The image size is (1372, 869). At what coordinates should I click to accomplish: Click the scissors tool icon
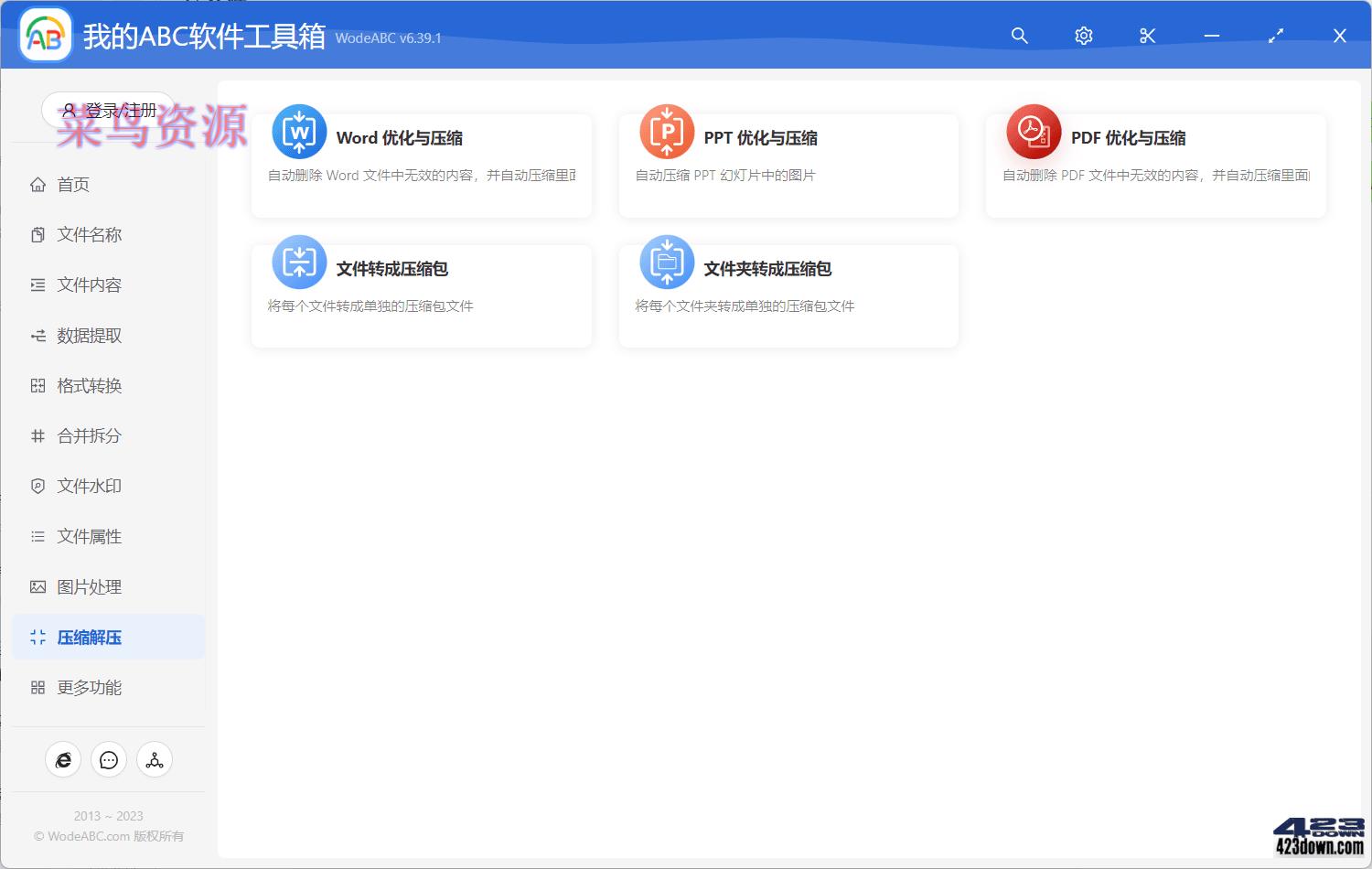coord(1147,36)
